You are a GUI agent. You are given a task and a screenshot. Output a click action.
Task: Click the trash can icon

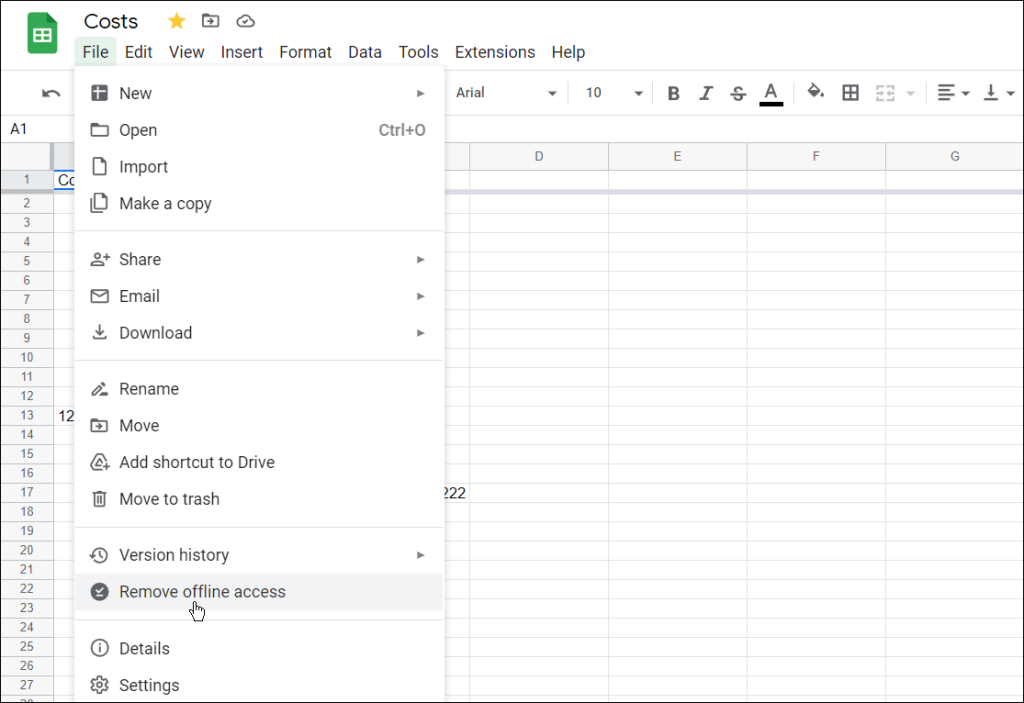point(99,499)
